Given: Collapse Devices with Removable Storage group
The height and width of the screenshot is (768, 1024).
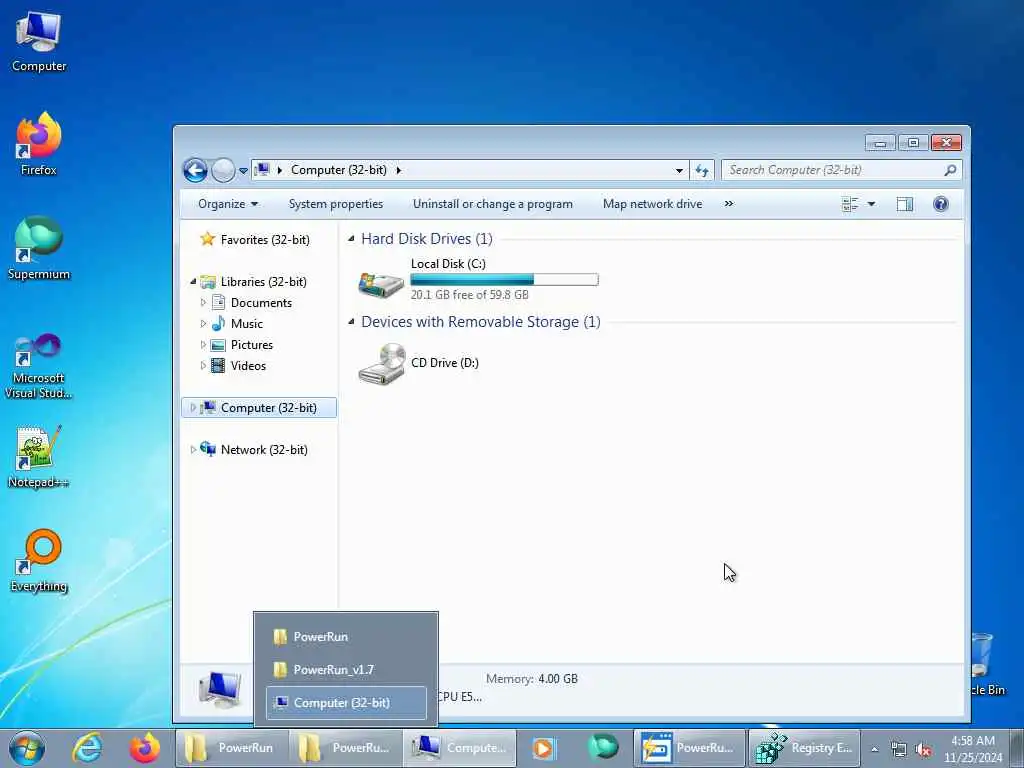Looking at the screenshot, I should [351, 321].
